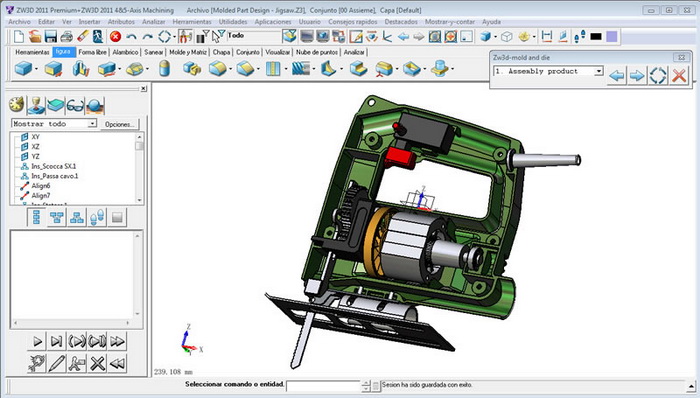Expand the Todo selection filter dropdown
The image size is (700, 398).
click(x=254, y=36)
